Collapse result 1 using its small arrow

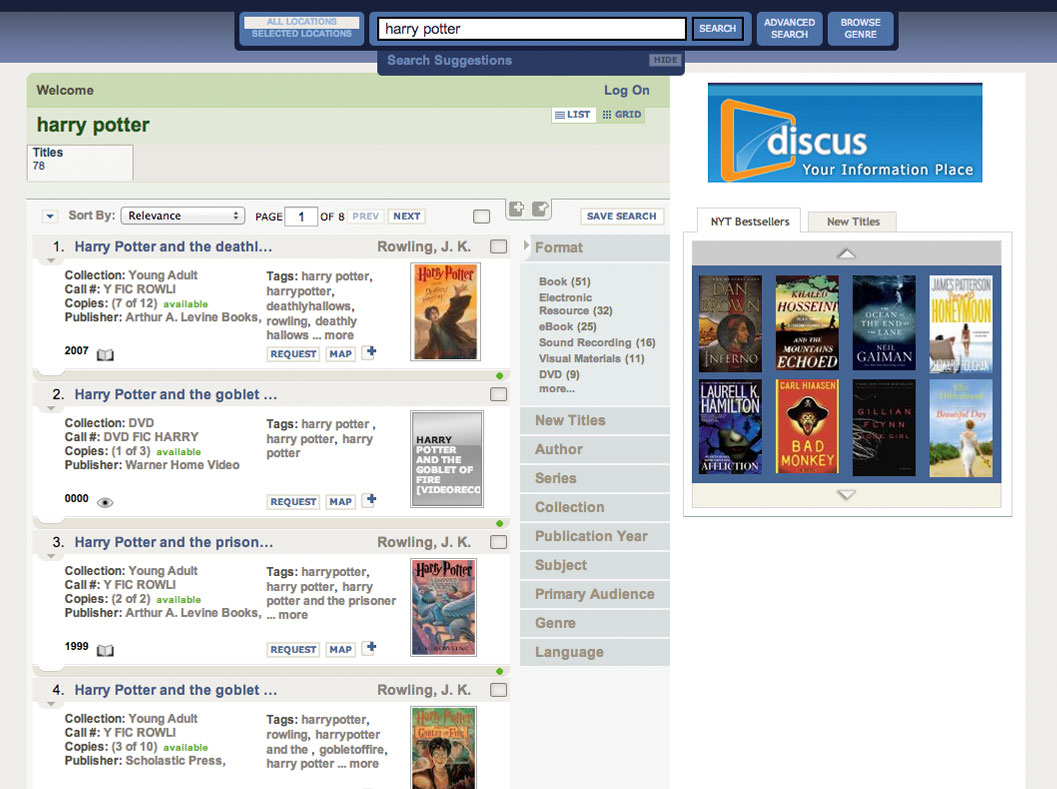tap(51, 261)
